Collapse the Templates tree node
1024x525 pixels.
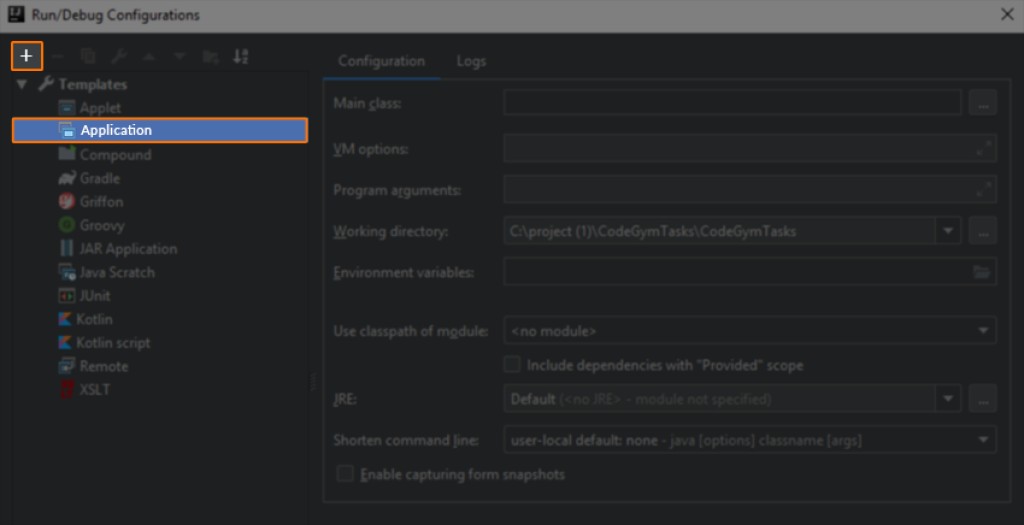pos(22,85)
